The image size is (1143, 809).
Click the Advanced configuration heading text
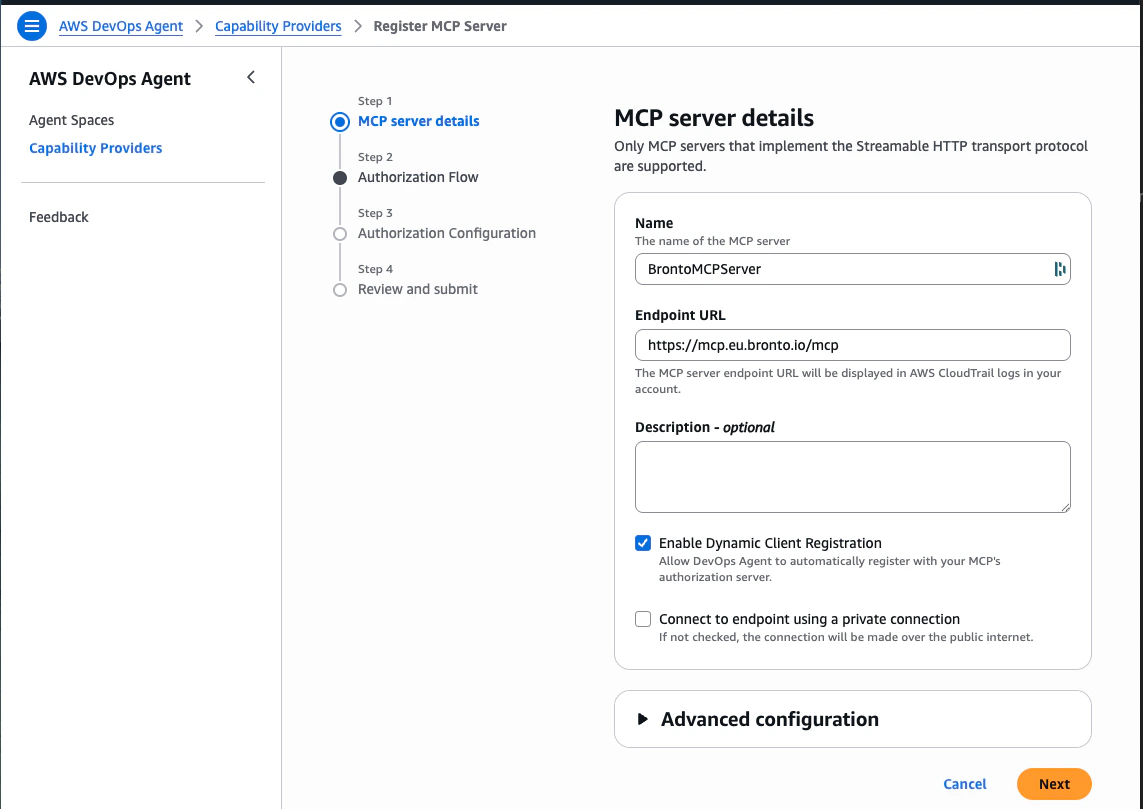770,719
